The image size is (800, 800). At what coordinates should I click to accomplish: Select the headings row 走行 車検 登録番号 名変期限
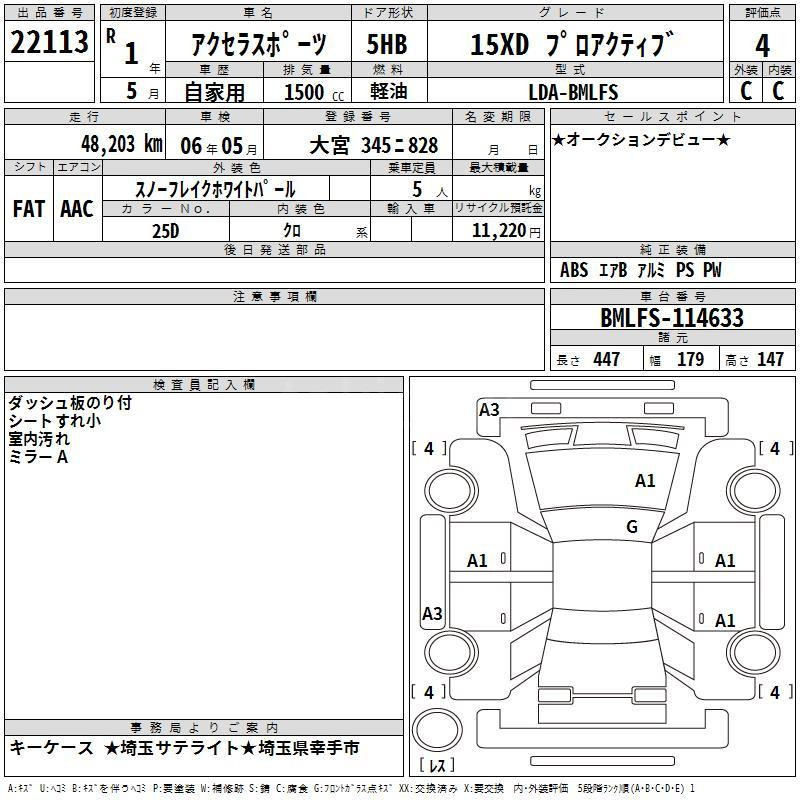click(274, 117)
